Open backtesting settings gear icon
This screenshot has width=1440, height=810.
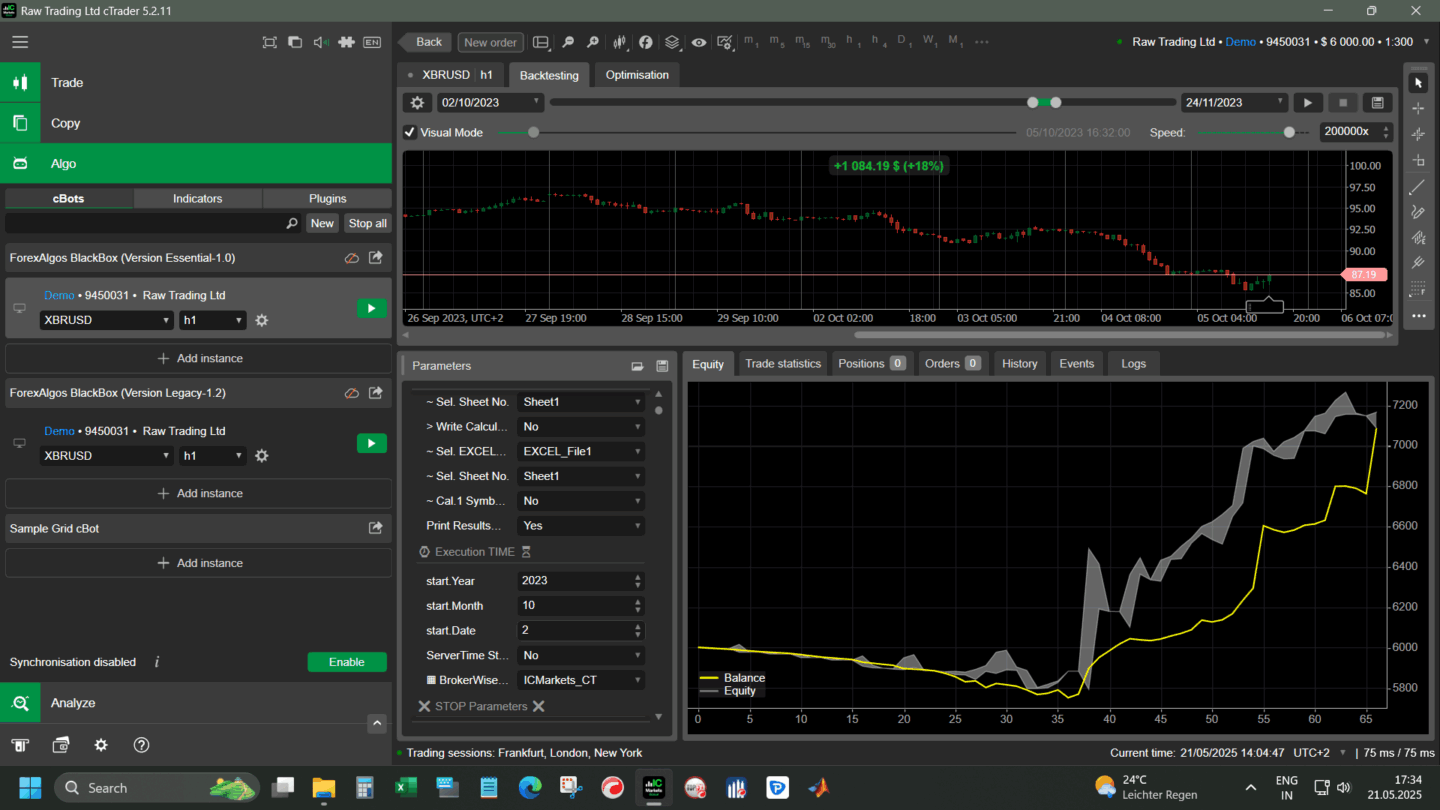point(418,103)
